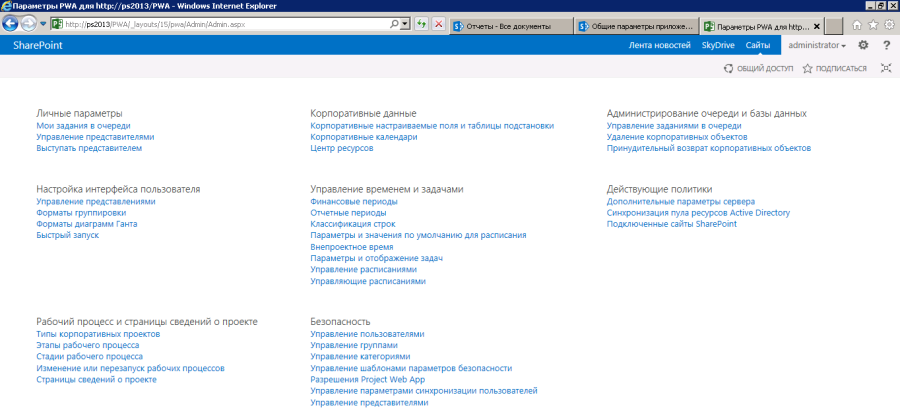The height and width of the screenshot is (414, 900).
Task: Open a new blank browser tab
Action: [834, 26]
